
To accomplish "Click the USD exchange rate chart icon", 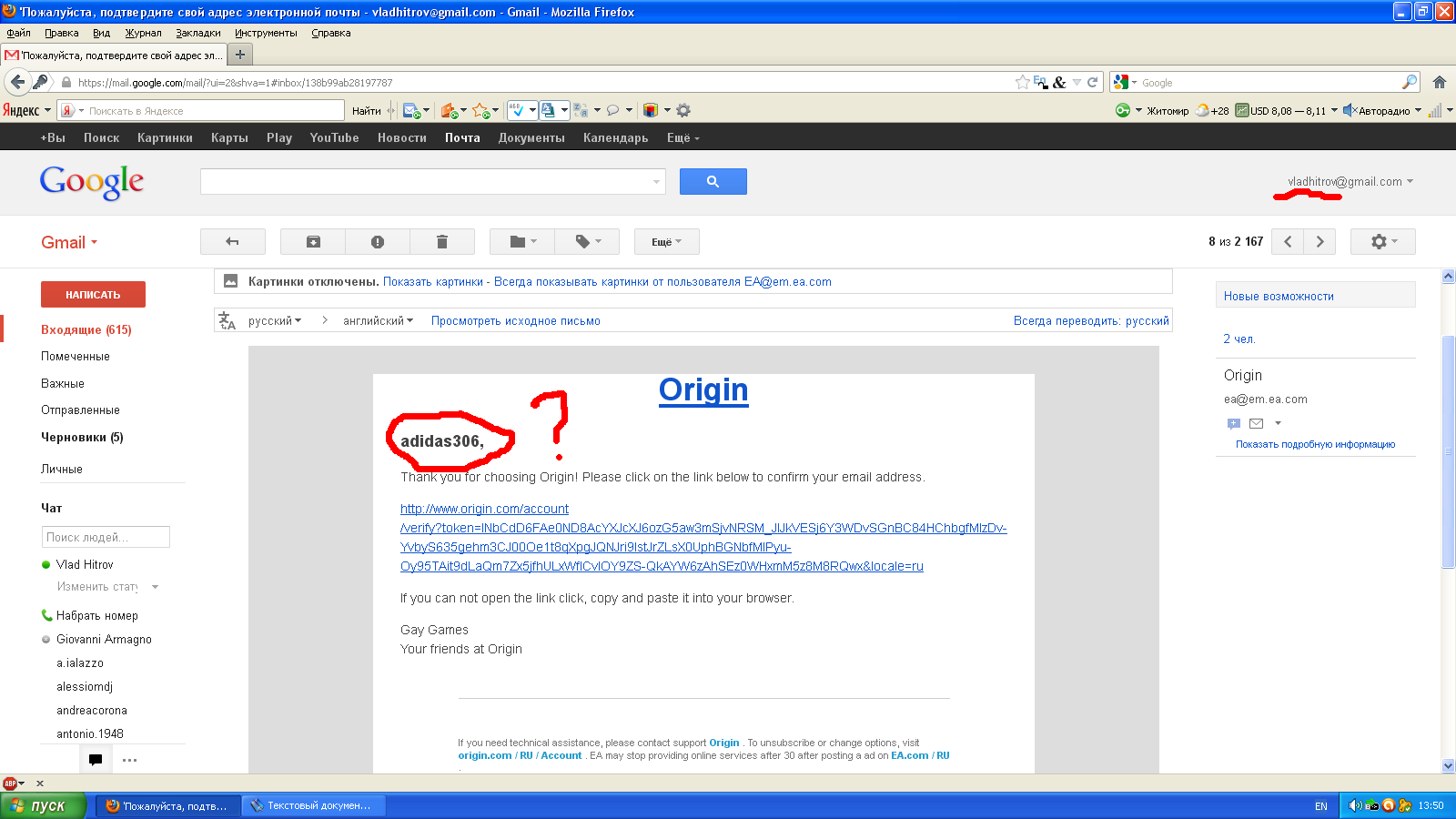I will coord(1241,111).
